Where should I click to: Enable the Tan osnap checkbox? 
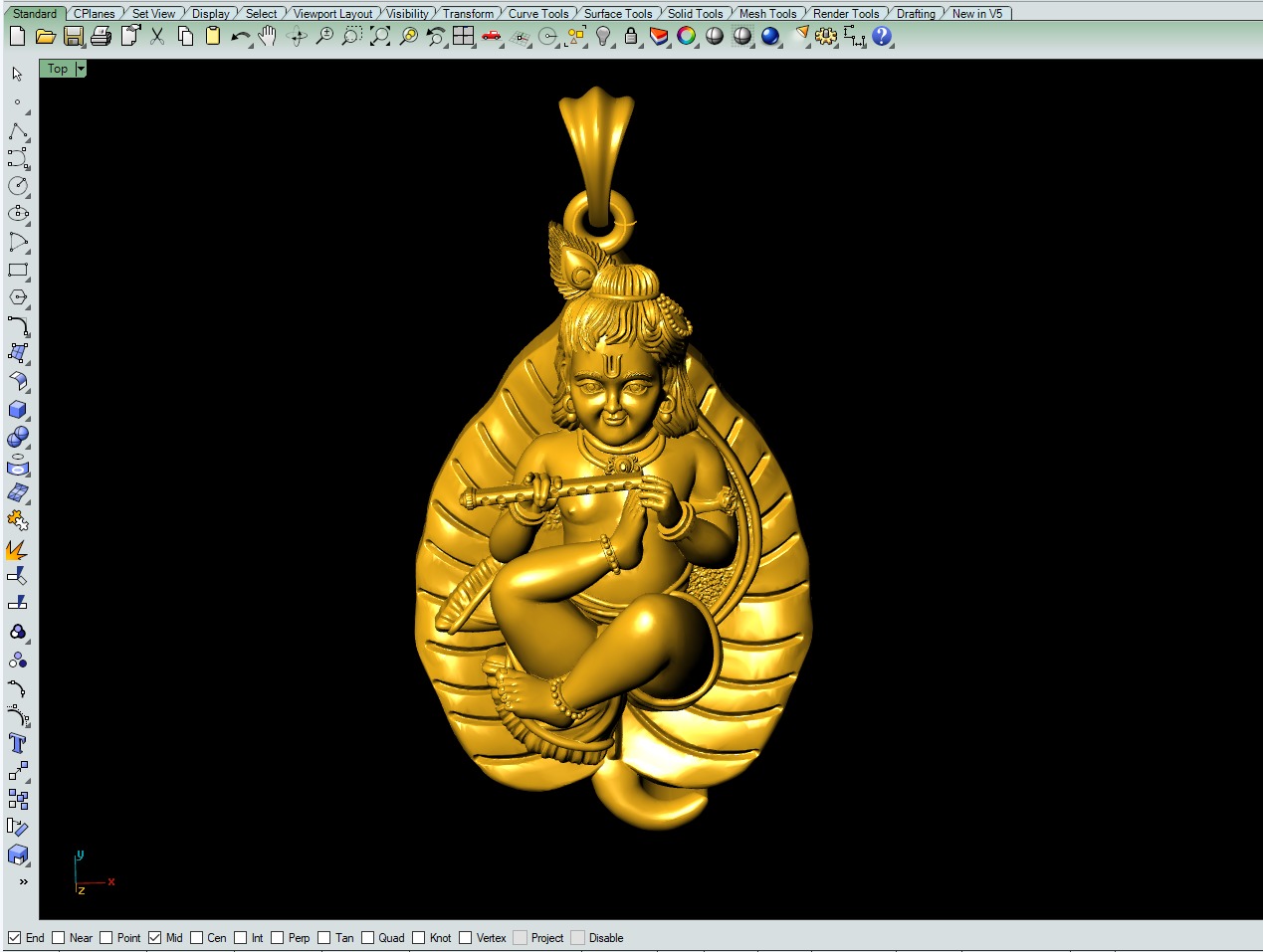pos(324,937)
